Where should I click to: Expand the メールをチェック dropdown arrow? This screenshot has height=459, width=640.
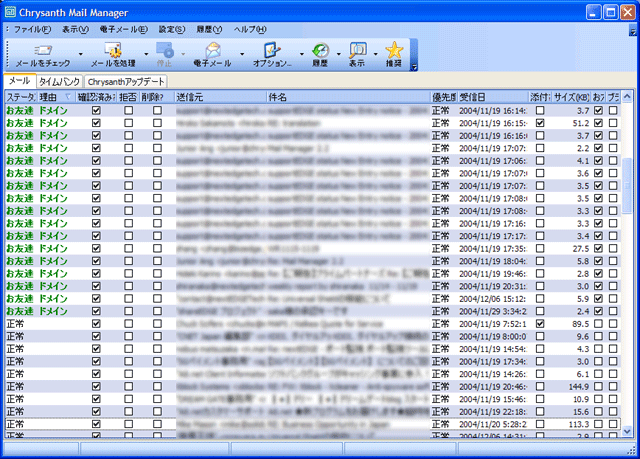81,54
